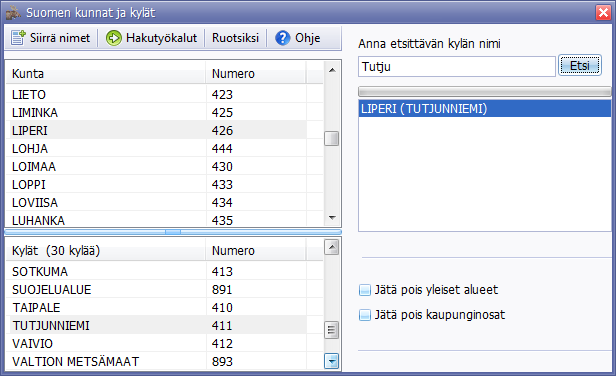Click village list scrollbar thumb
This screenshot has height=376, width=616.
[332, 330]
